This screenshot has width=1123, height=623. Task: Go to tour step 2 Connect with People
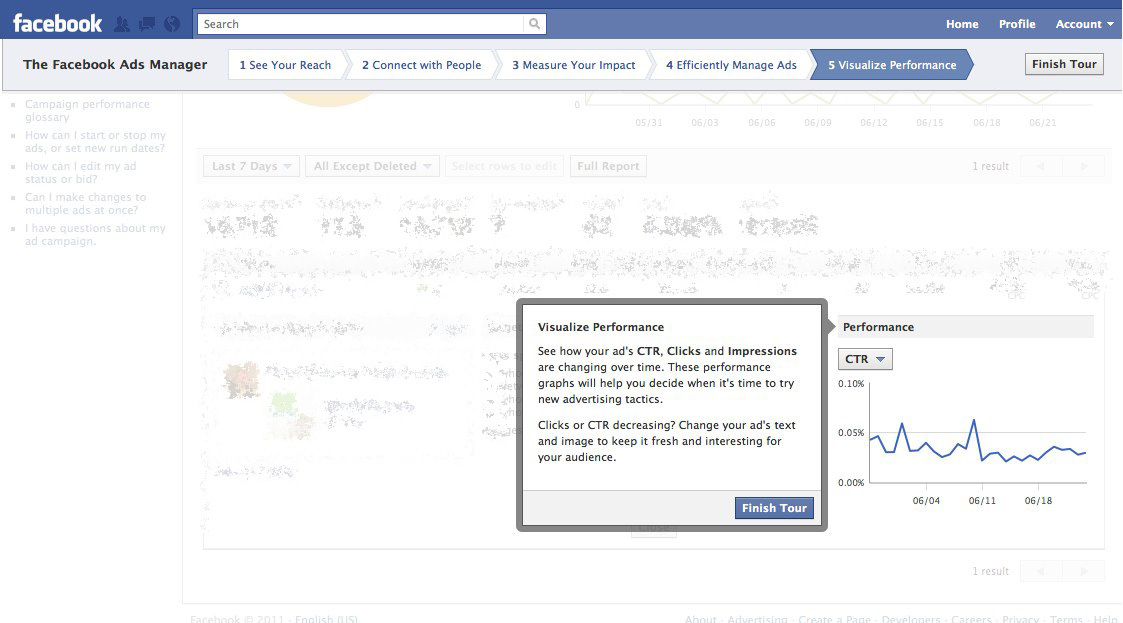point(421,64)
